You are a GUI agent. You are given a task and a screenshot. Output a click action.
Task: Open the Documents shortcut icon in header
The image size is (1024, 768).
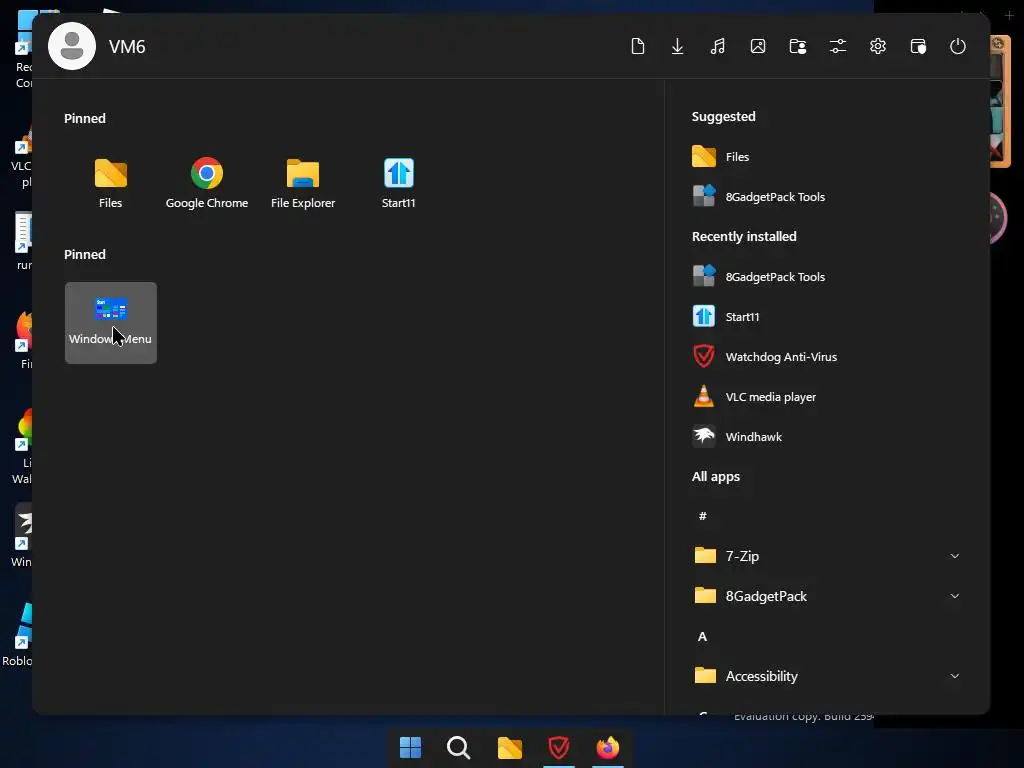click(x=637, y=46)
